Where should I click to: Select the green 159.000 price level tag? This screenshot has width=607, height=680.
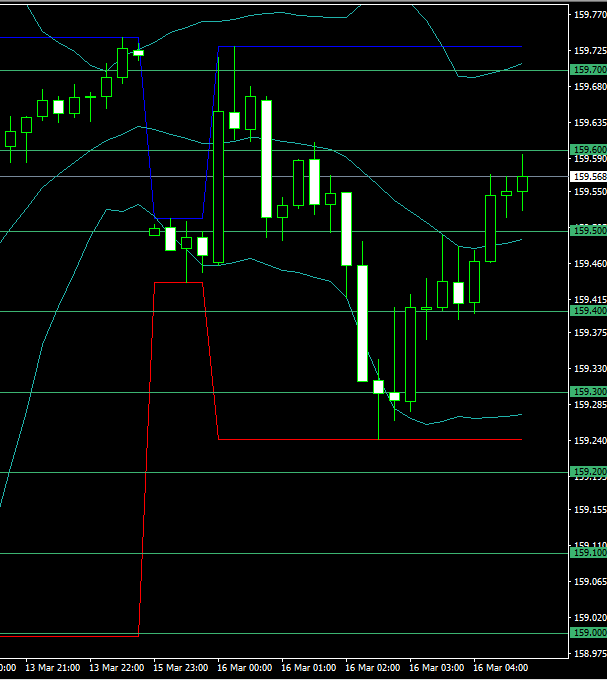[x=588, y=633]
